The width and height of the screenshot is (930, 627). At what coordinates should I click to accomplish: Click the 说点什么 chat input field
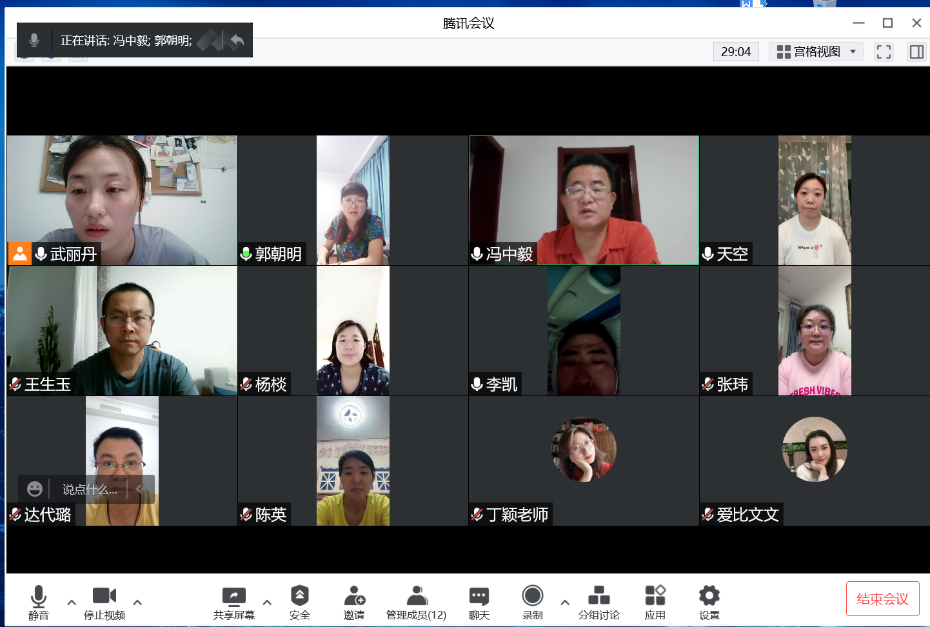(90, 489)
